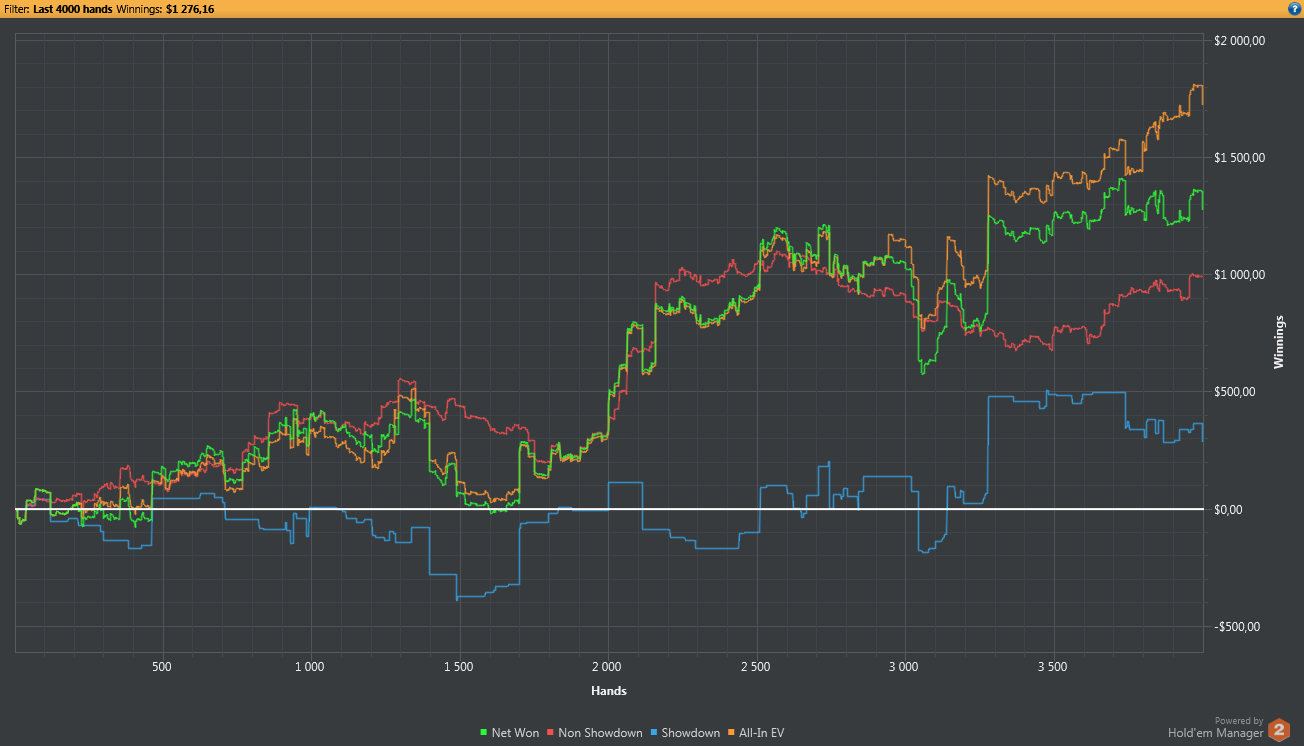Click the -$500,00 y-axis label

pyautogui.click(x=1238, y=627)
